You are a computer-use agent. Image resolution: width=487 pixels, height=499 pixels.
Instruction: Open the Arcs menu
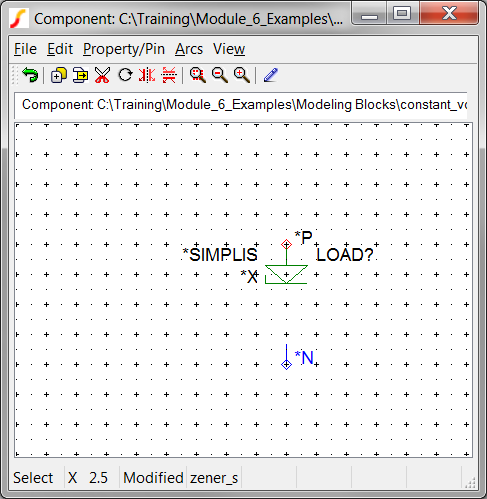pos(189,49)
